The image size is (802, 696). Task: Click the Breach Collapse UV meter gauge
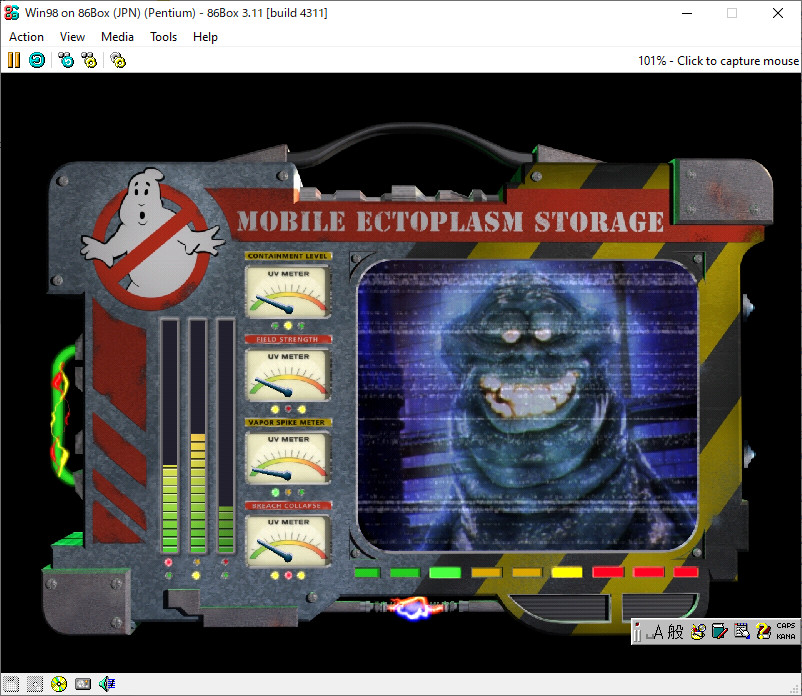288,541
